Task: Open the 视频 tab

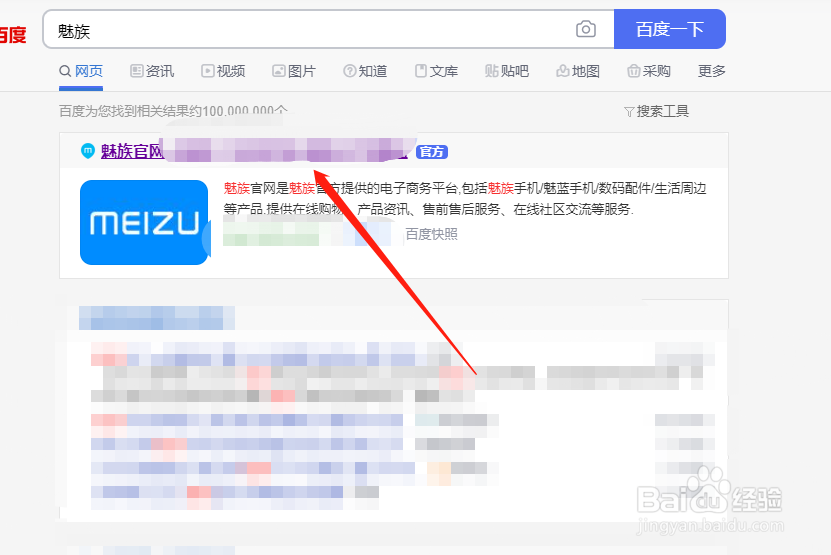Action: (223, 71)
